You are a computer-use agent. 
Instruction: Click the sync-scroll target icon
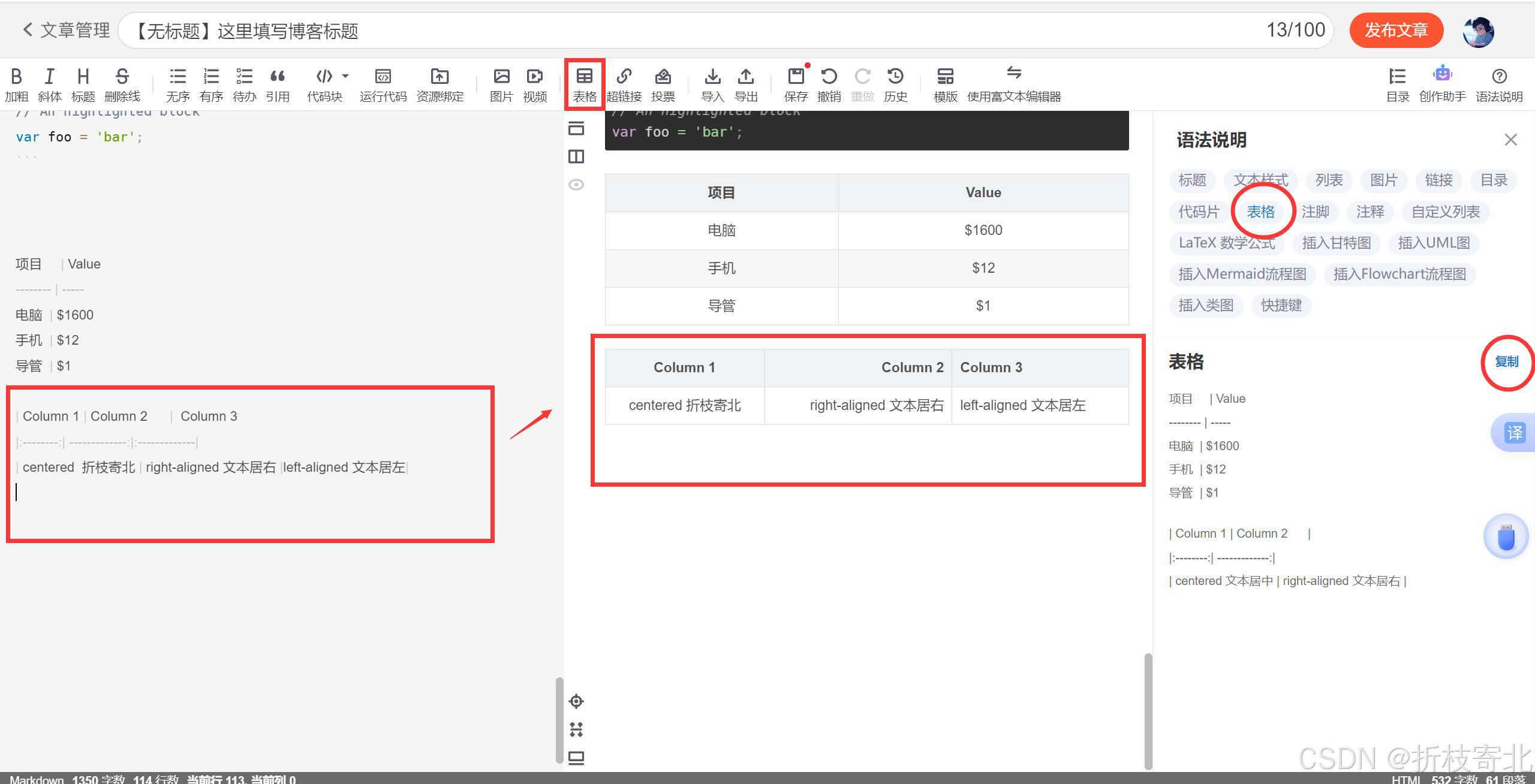coord(576,701)
